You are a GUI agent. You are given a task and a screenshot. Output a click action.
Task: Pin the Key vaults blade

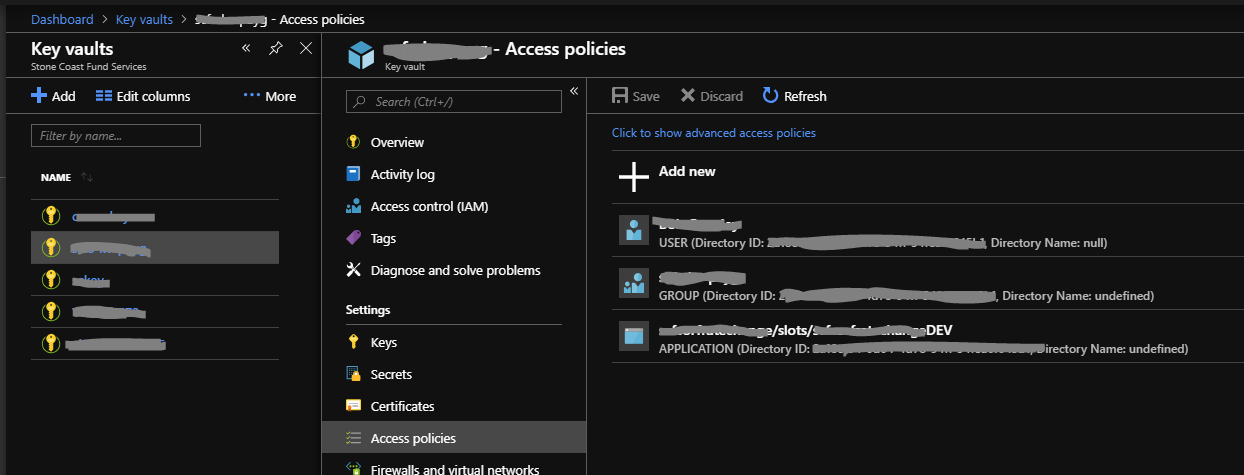pos(276,48)
